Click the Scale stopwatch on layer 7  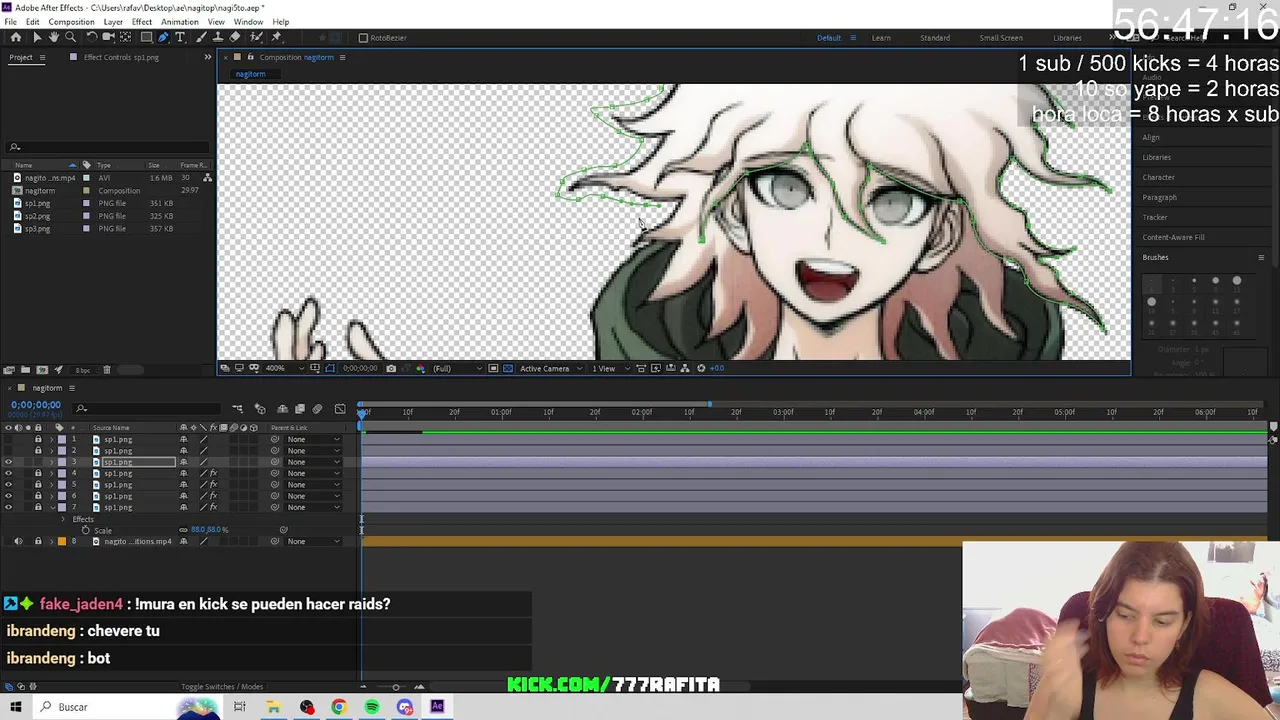click(x=86, y=530)
